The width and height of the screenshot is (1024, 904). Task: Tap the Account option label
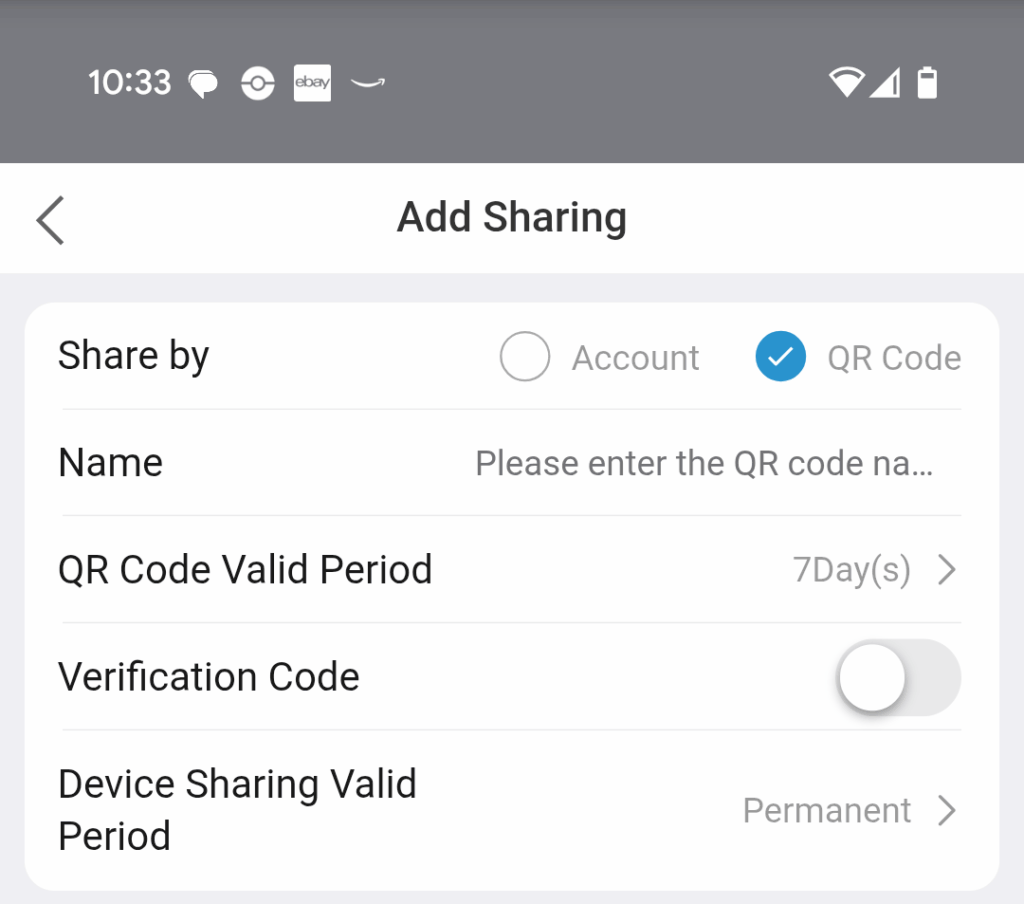tap(635, 358)
